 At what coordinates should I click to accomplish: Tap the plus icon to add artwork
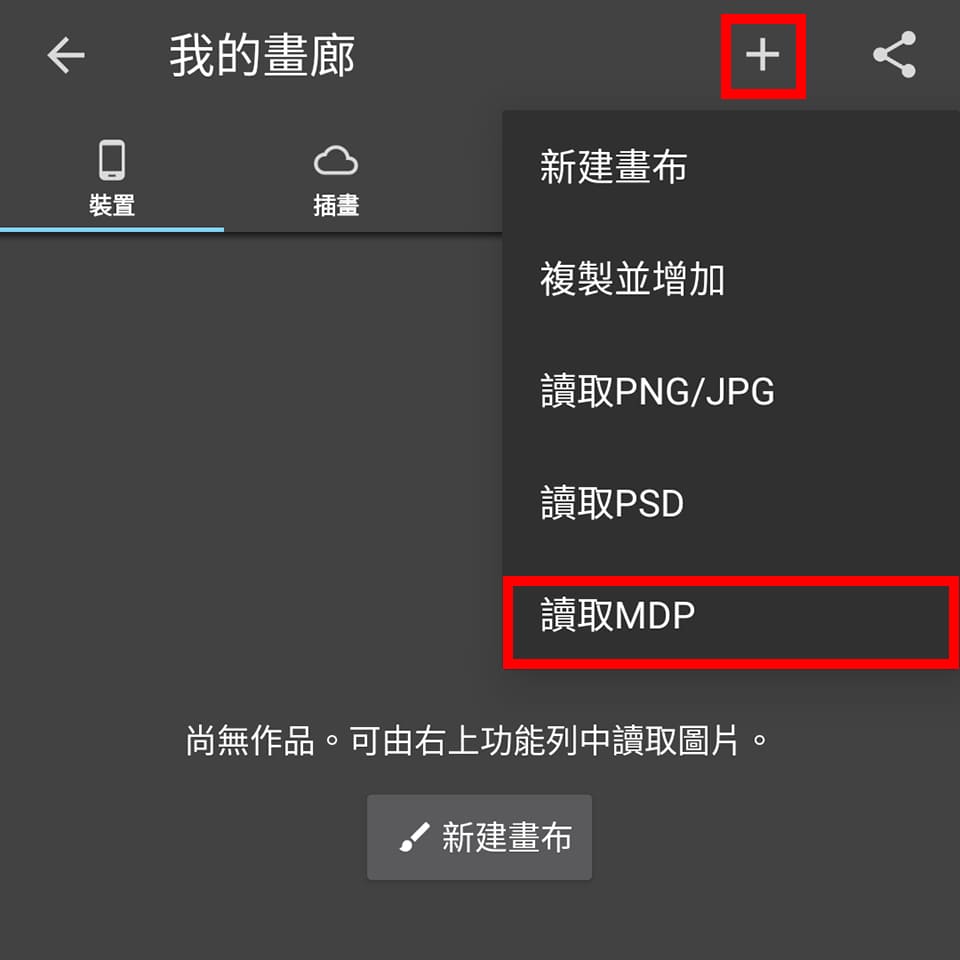pyautogui.click(x=762, y=55)
